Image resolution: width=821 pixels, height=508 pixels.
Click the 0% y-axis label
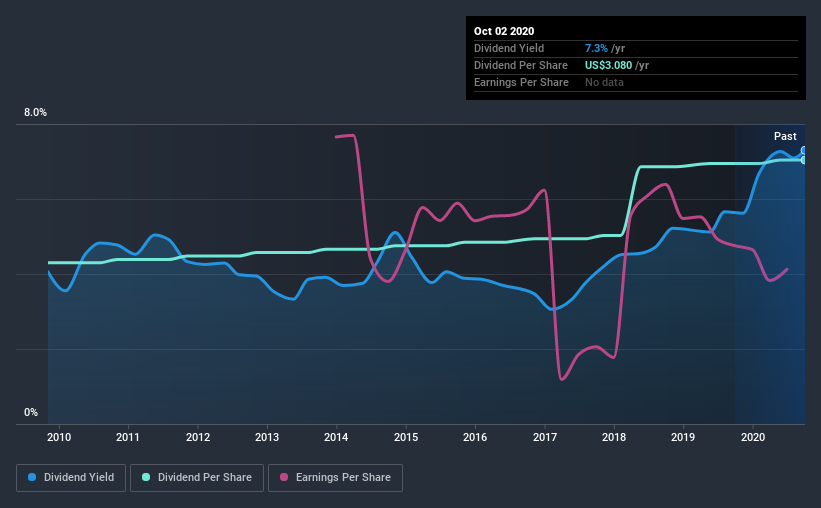[x=31, y=413]
